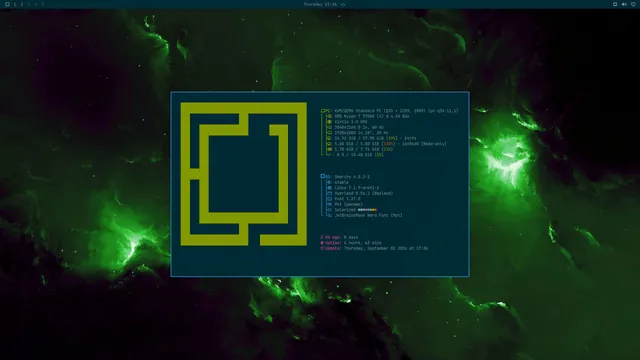Click the window manager icon beside Hyprland
The width and height of the screenshot is (640, 360).
click(329, 193)
